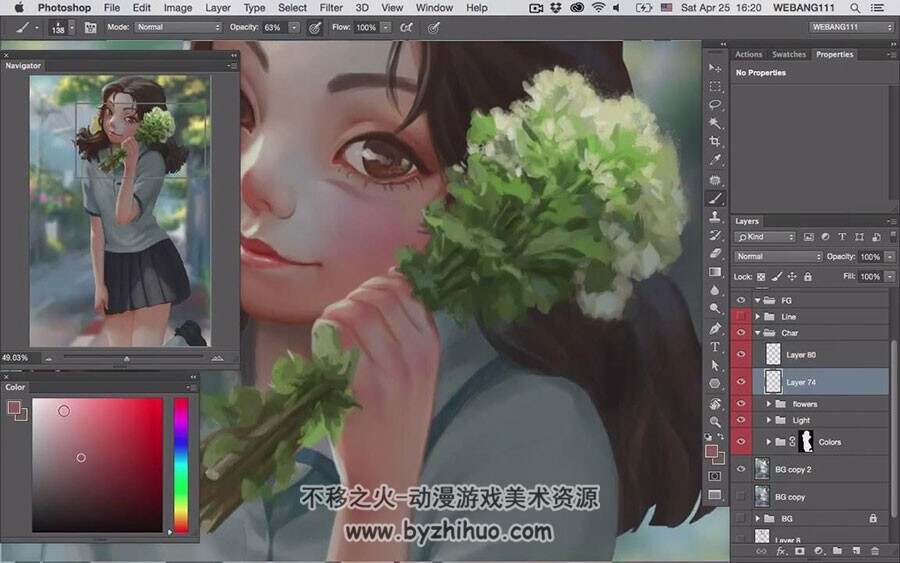The height and width of the screenshot is (563, 900).
Task: Click the rainbow hue slider strip
Action: pos(181,465)
